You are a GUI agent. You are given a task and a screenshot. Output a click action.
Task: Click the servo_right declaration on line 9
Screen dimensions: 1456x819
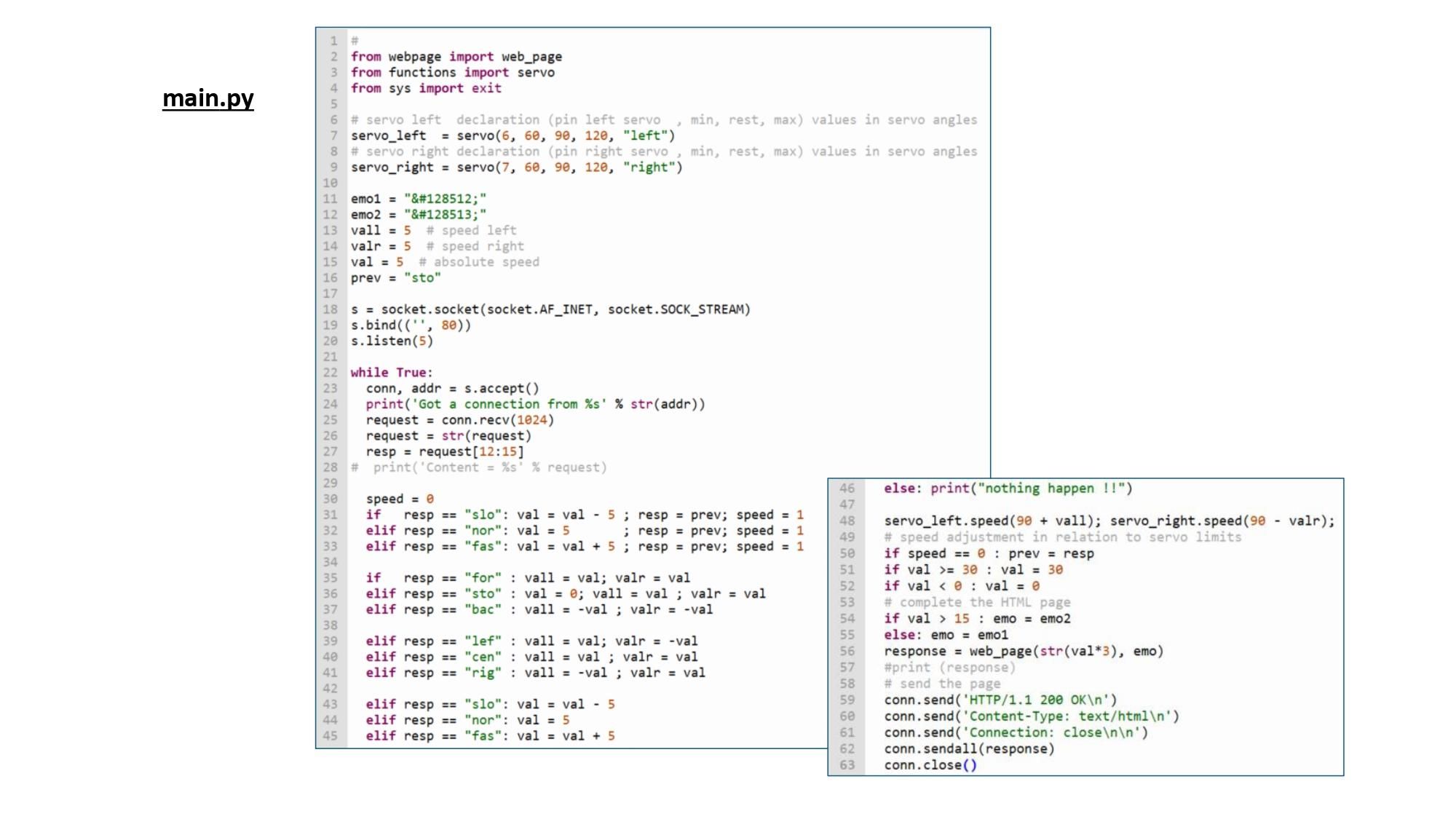point(517,167)
